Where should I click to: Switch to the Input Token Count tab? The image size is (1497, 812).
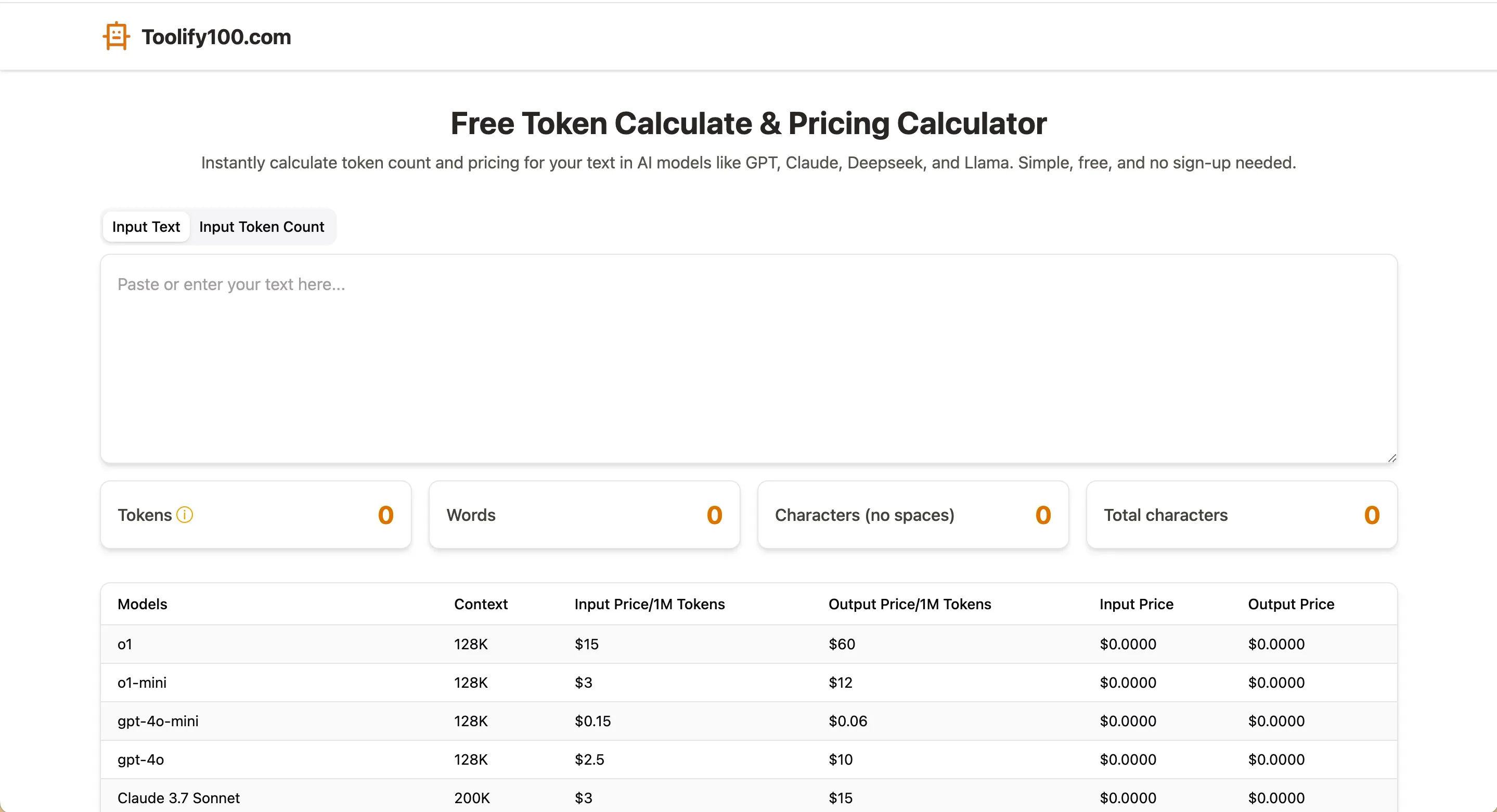(262, 227)
